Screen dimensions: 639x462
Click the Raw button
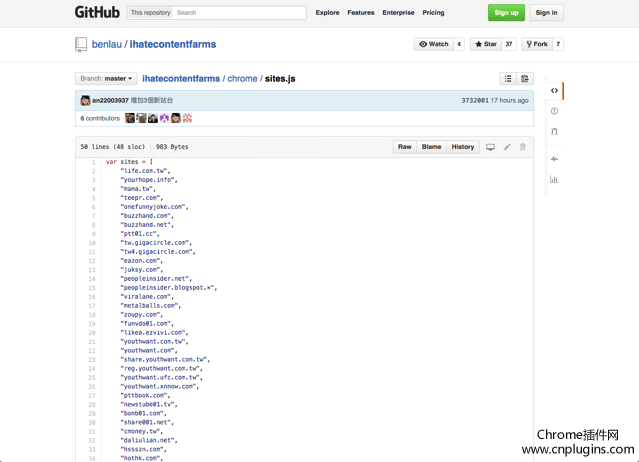404,147
